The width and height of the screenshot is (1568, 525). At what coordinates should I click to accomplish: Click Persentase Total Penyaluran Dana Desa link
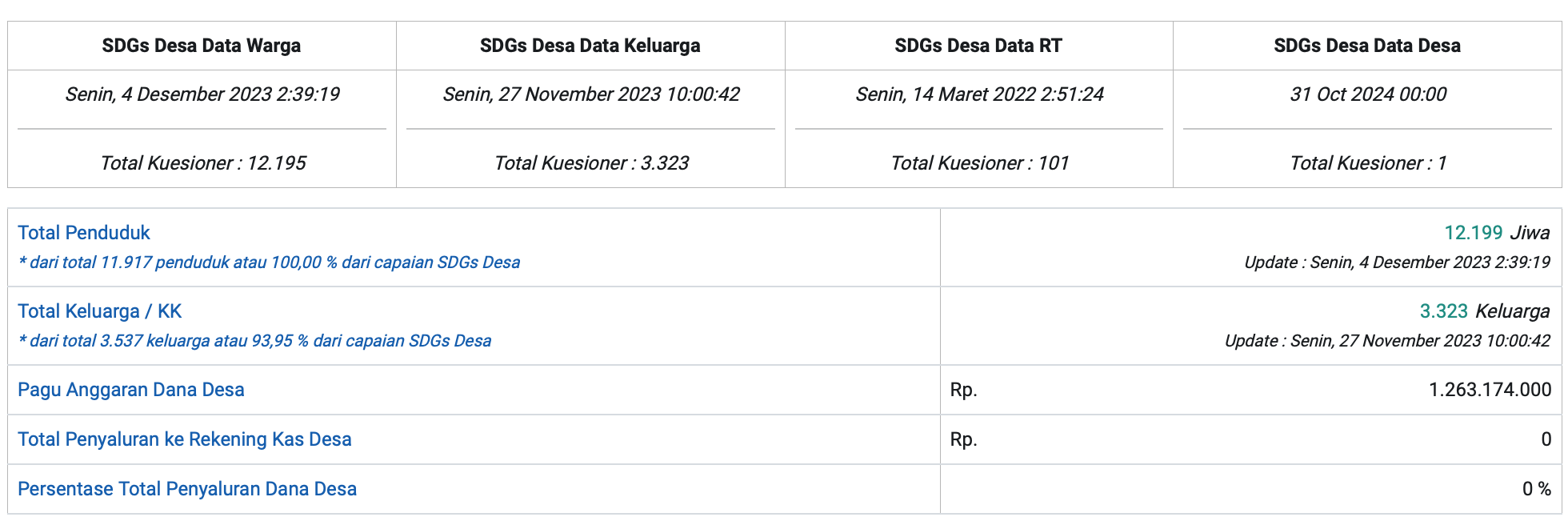point(187,489)
